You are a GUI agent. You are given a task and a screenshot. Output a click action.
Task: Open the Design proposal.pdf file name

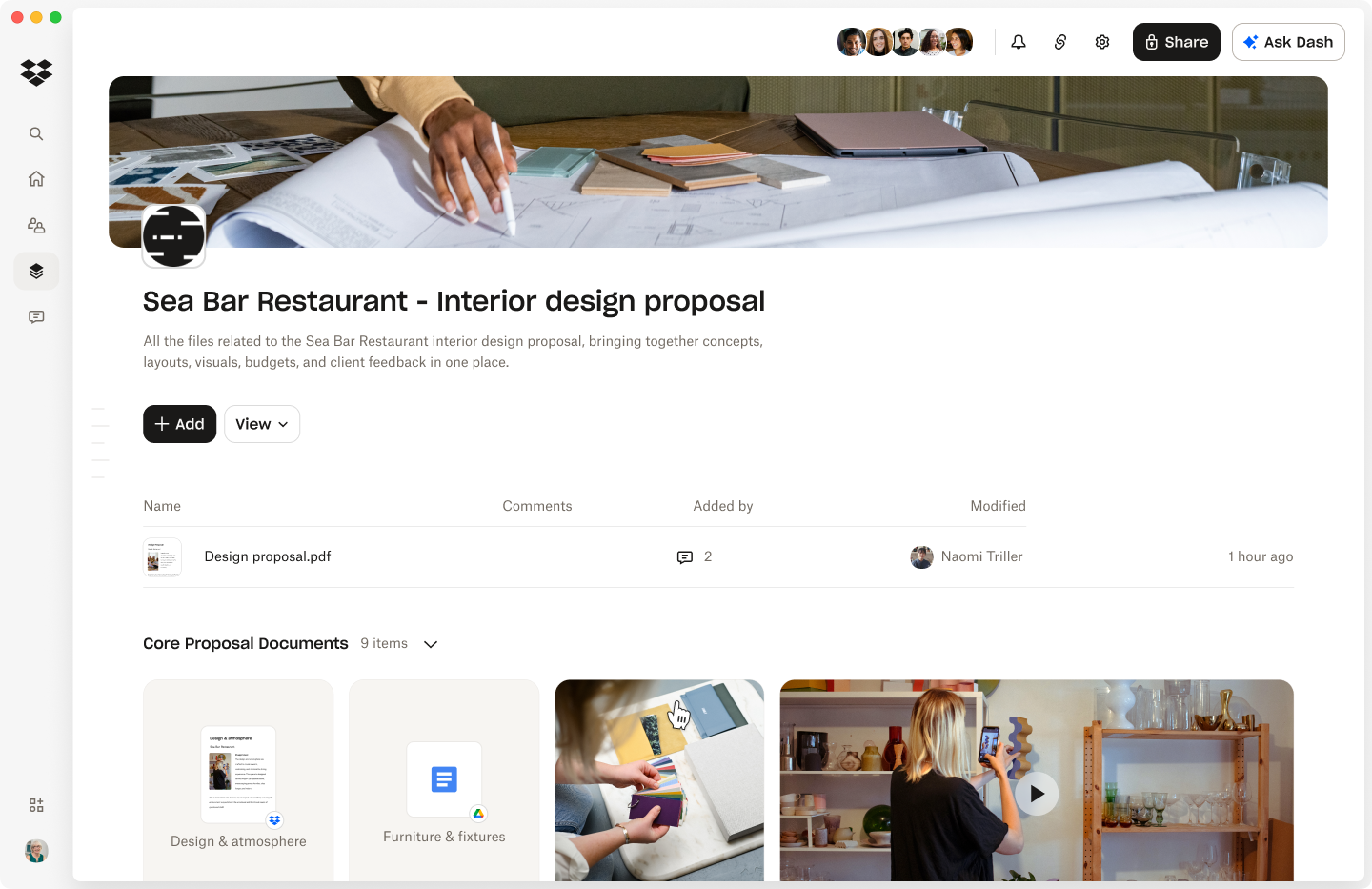click(x=268, y=556)
